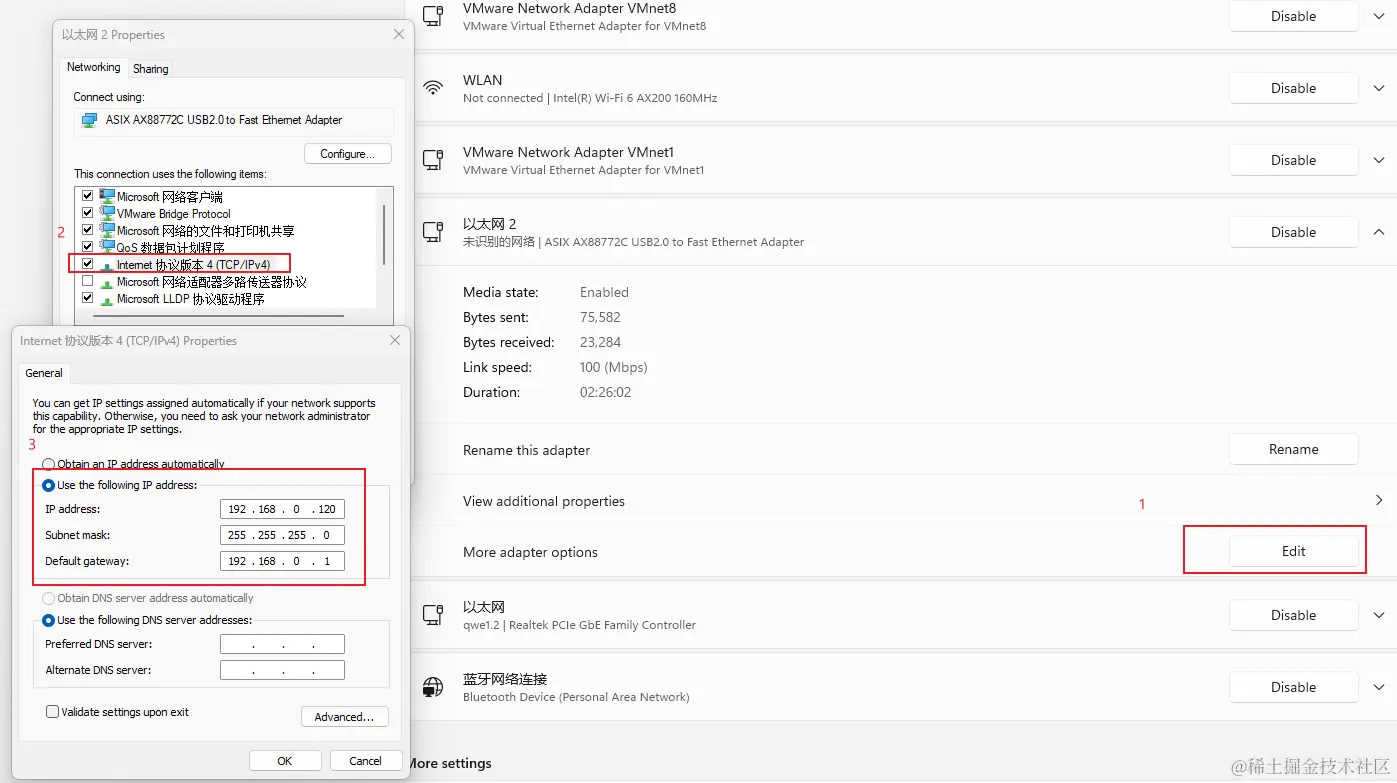1397x783 pixels.
Task: Toggle the QoS 数据包计划程序 checkbox
Action: tap(88, 247)
